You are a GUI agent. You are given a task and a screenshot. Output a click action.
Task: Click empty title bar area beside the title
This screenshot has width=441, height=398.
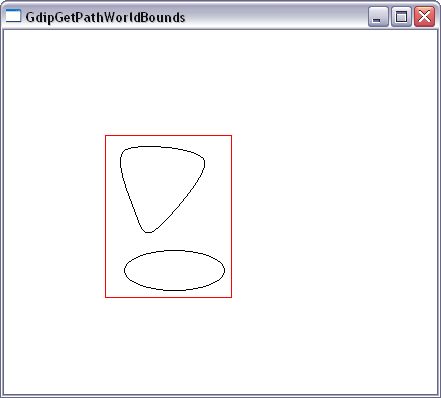click(277, 16)
